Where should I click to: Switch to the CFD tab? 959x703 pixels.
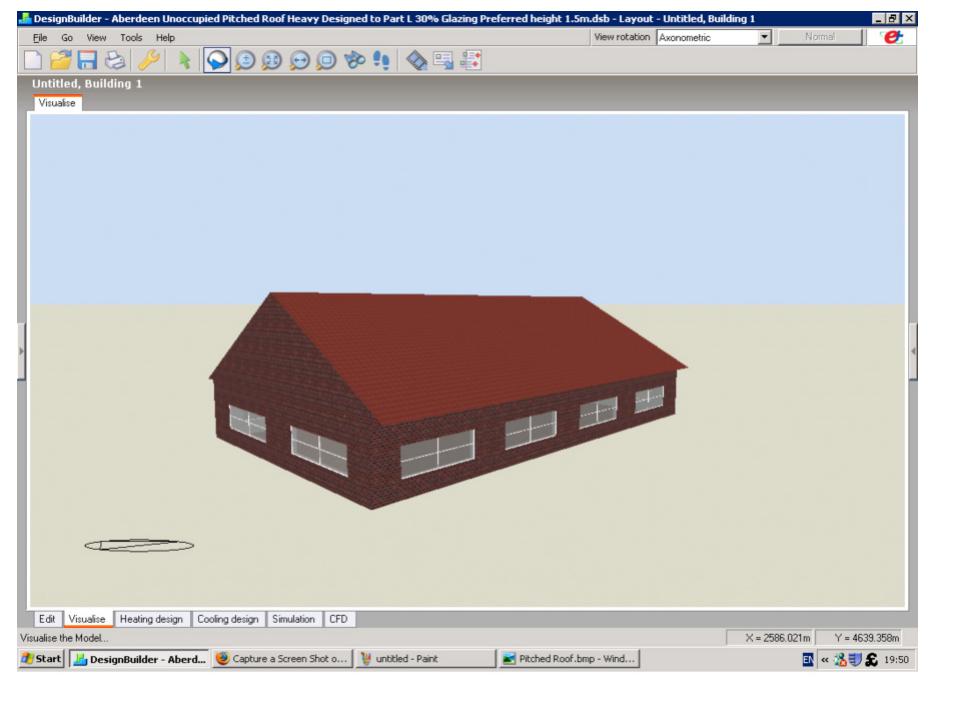tap(338, 619)
